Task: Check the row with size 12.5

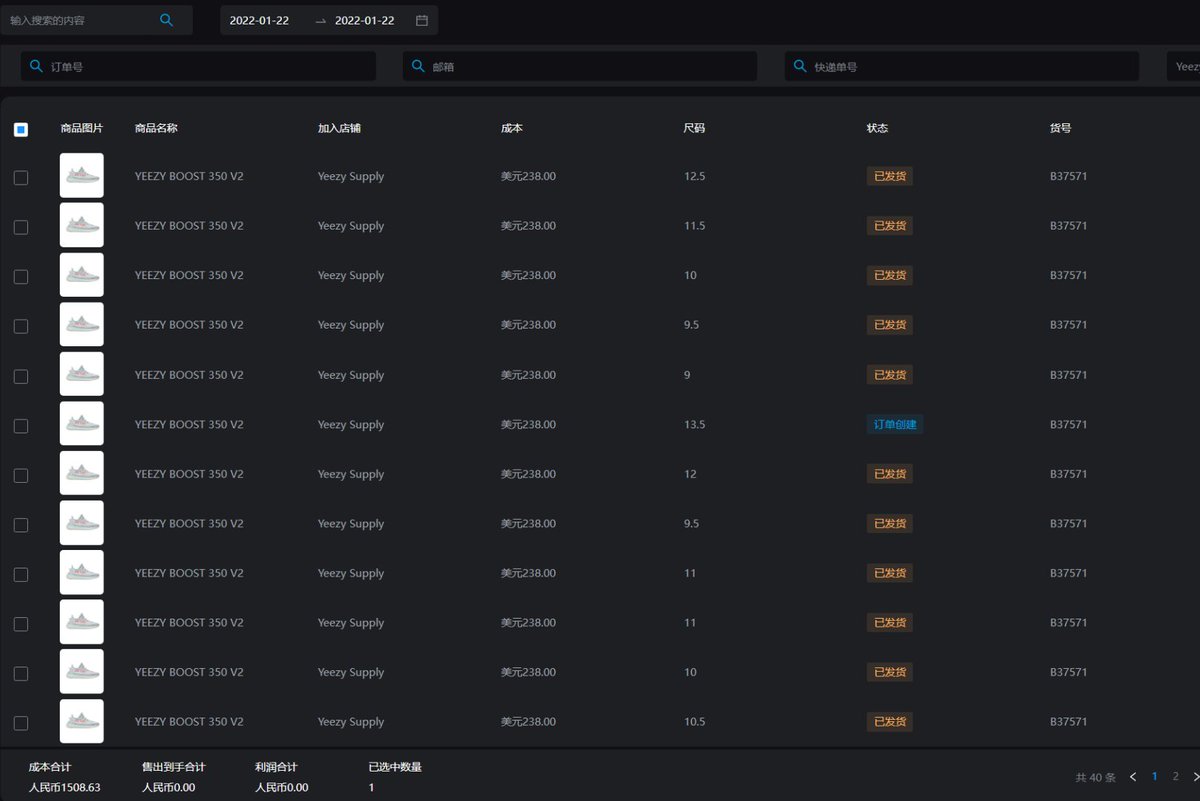Action: pos(21,177)
